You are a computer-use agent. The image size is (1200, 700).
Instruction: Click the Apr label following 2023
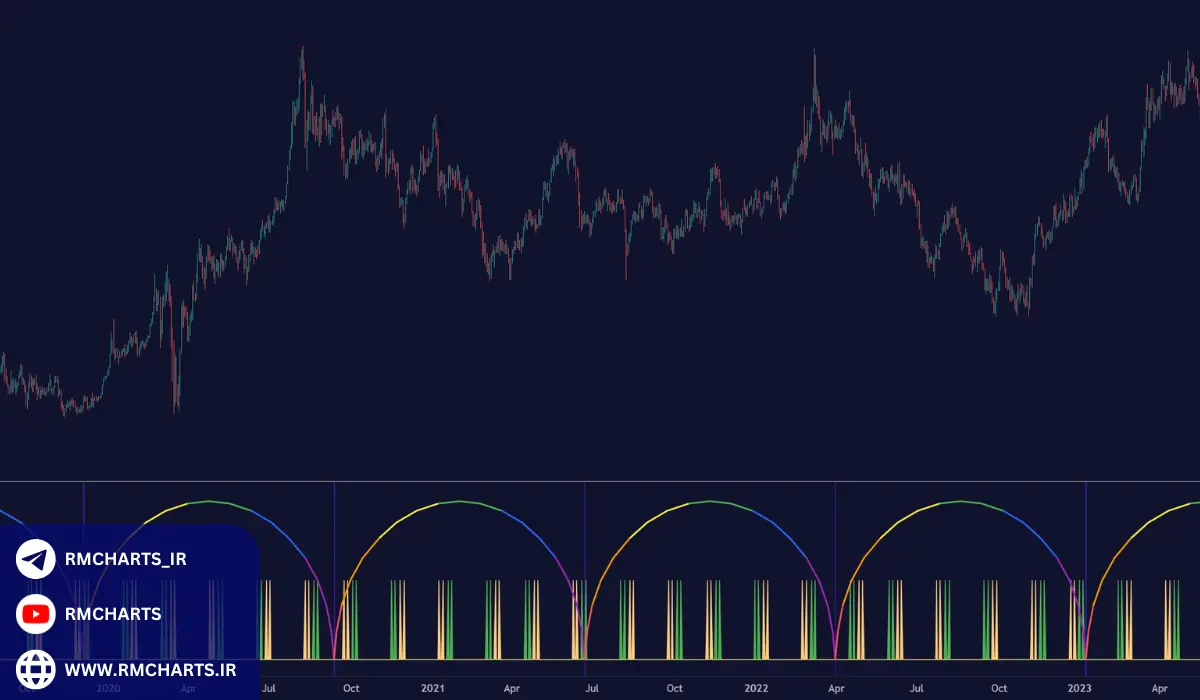(x=1160, y=688)
